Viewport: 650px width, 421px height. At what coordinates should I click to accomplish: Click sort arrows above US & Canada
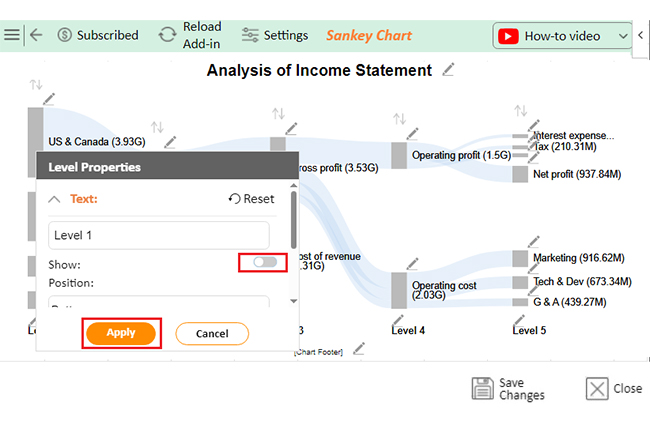(x=157, y=127)
